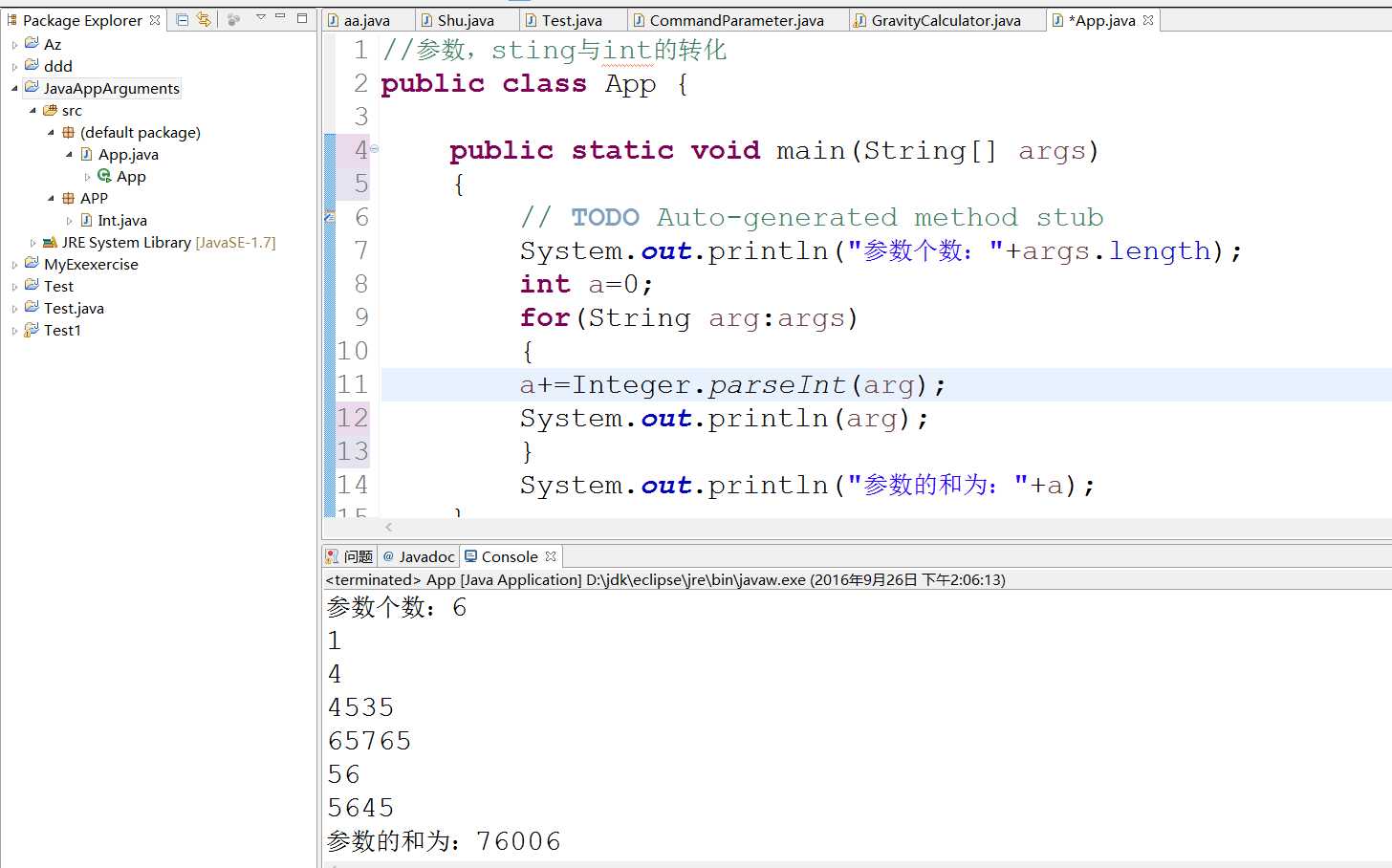The height and width of the screenshot is (868, 1392).
Task: Collapse the src folder
Action: coord(33,111)
